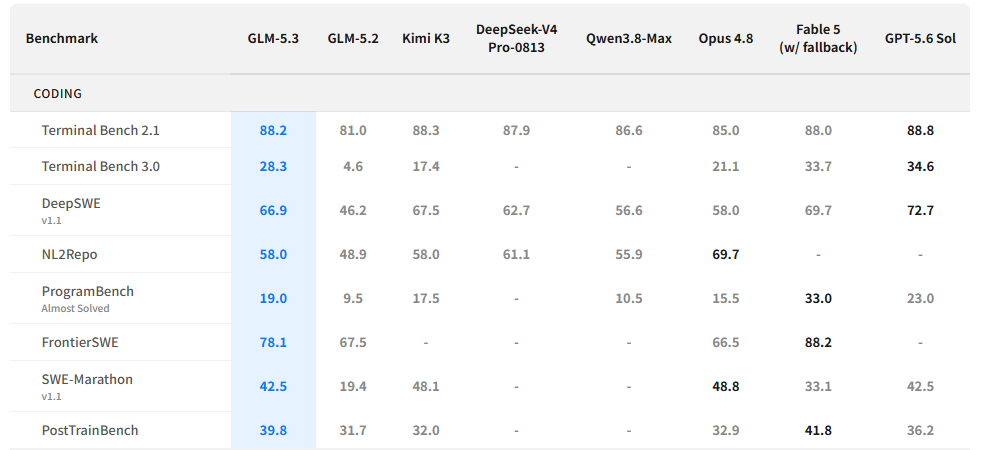Select Qwen3.8-Max DeepSWE score 56.6
The image size is (982, 450).
coord(629,210)
